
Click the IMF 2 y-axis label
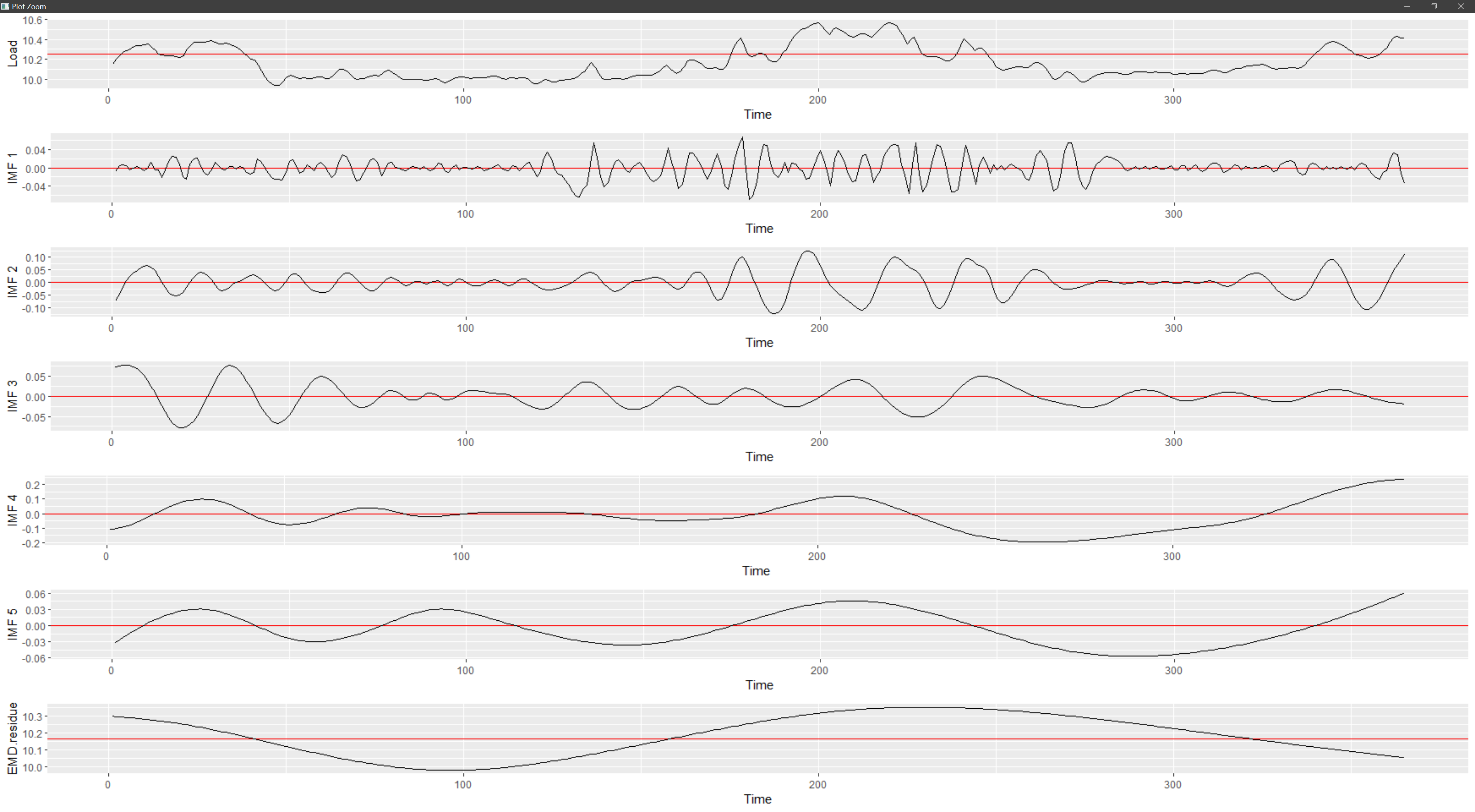click(12, 282)
